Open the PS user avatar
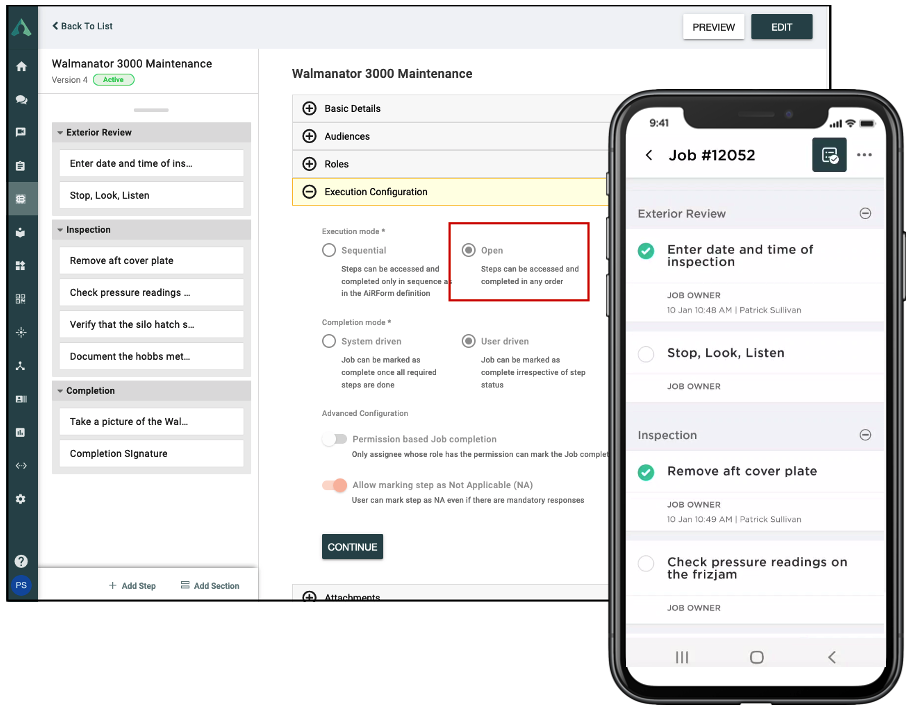Screen dimensions: 912x707 point(21,585)
